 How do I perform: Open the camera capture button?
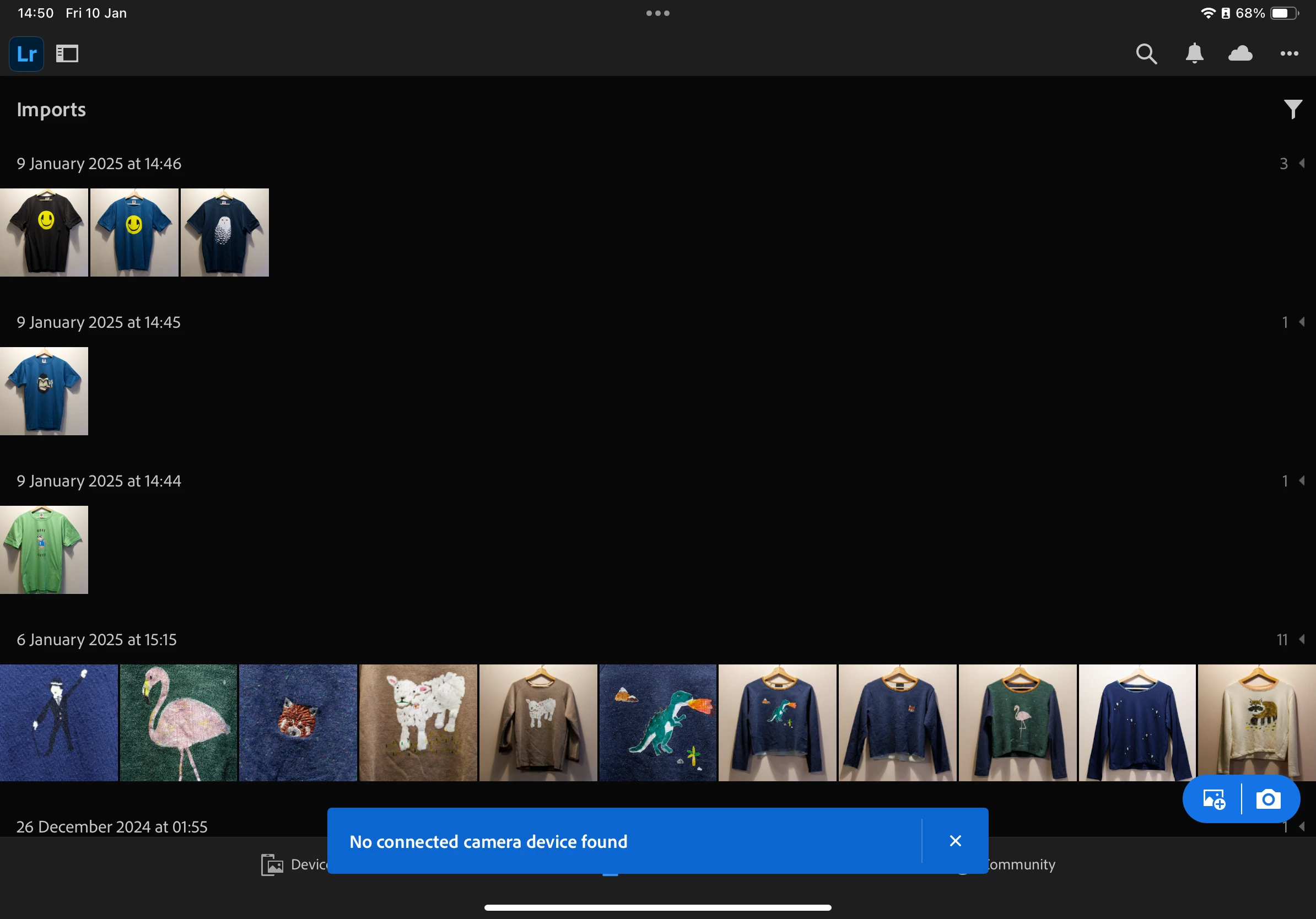[1268, 799]
